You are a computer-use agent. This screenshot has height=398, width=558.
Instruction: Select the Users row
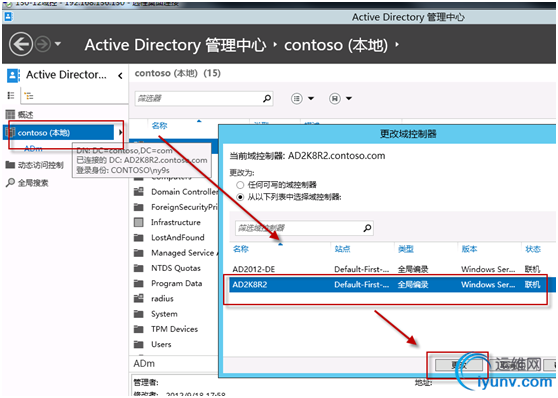(x=176, y=345)
